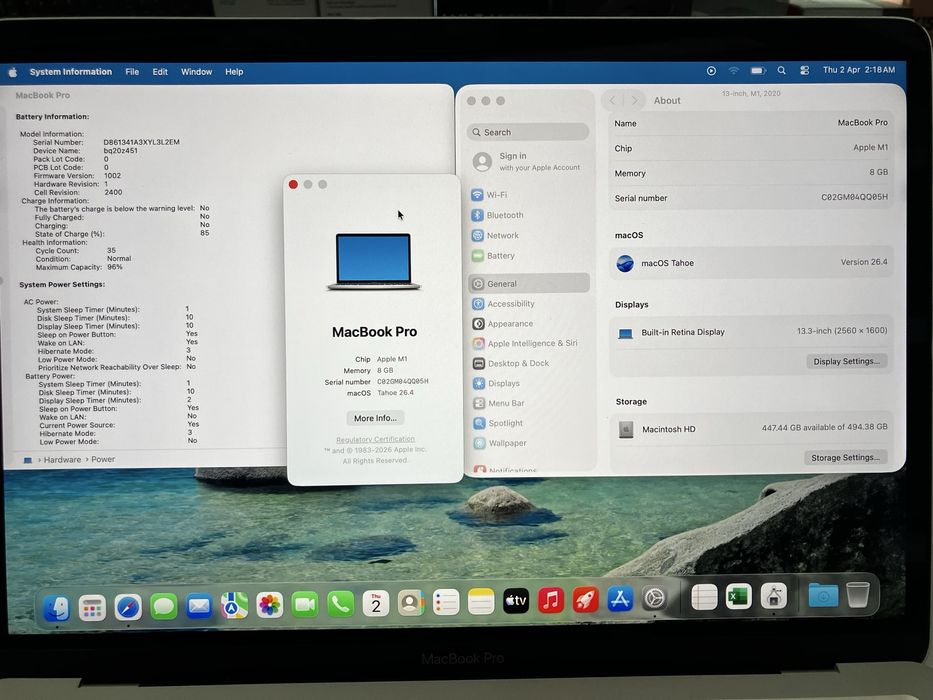This screenshot has width=933, height=700.
Task: Click the macOS Tahoe version row
Action: click(752, 262)
